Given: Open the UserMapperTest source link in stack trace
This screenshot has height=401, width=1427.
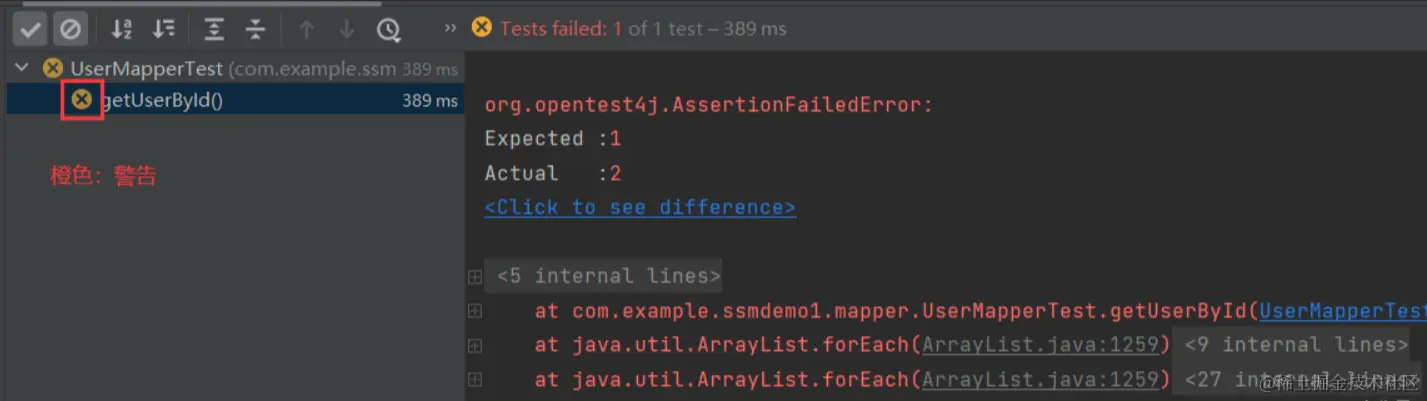Looking at the screenshot, I should 1343,311.
